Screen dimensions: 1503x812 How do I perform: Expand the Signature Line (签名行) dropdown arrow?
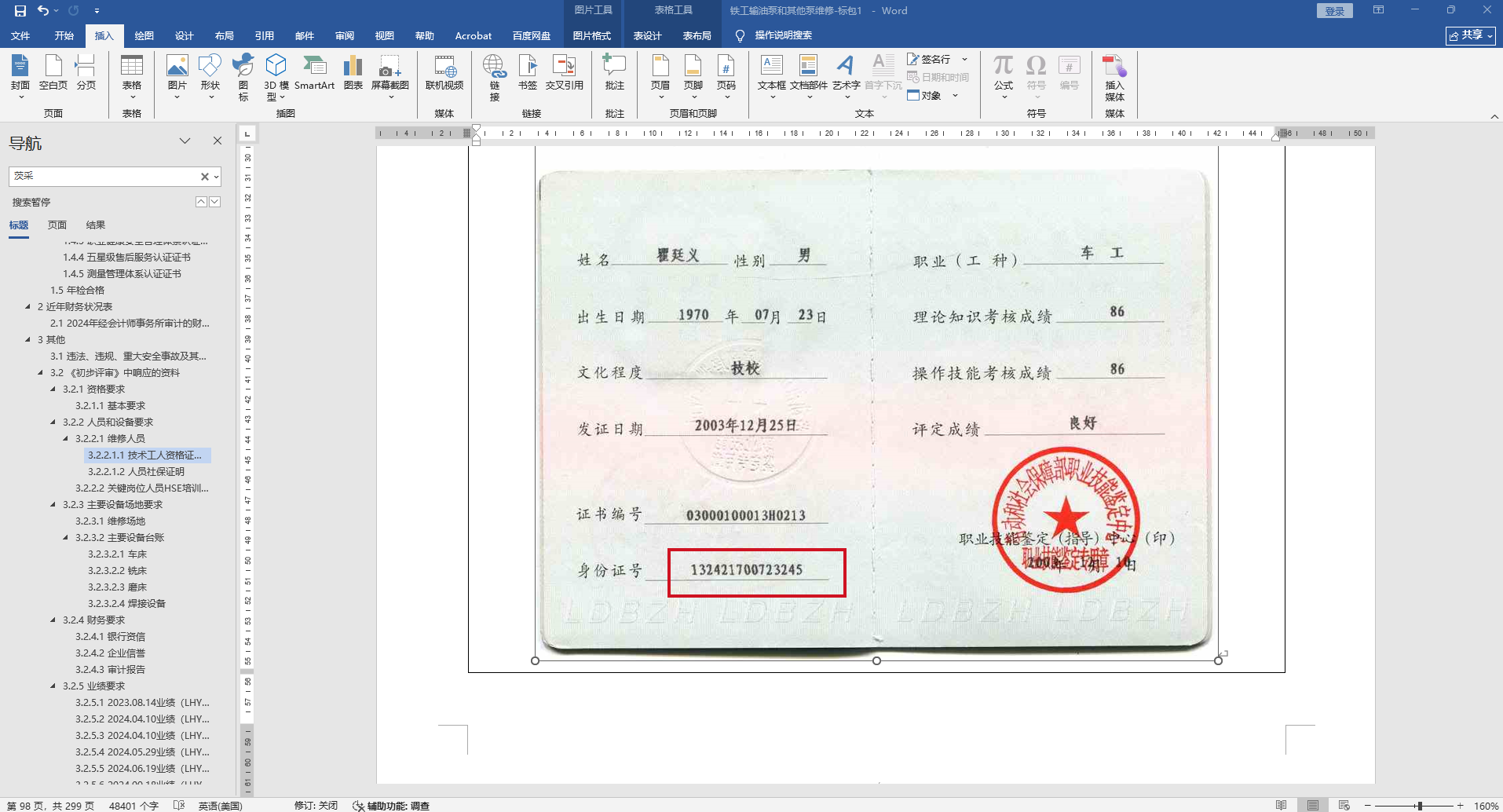[x=964, y=59]
